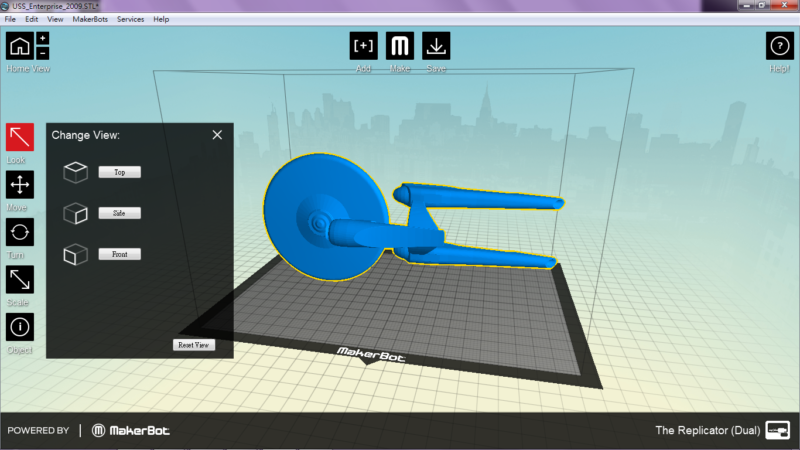Click the Replicator printer status icon
This screenshot has height=450, width=800.
pyautogui.click(x=778, y=430)
